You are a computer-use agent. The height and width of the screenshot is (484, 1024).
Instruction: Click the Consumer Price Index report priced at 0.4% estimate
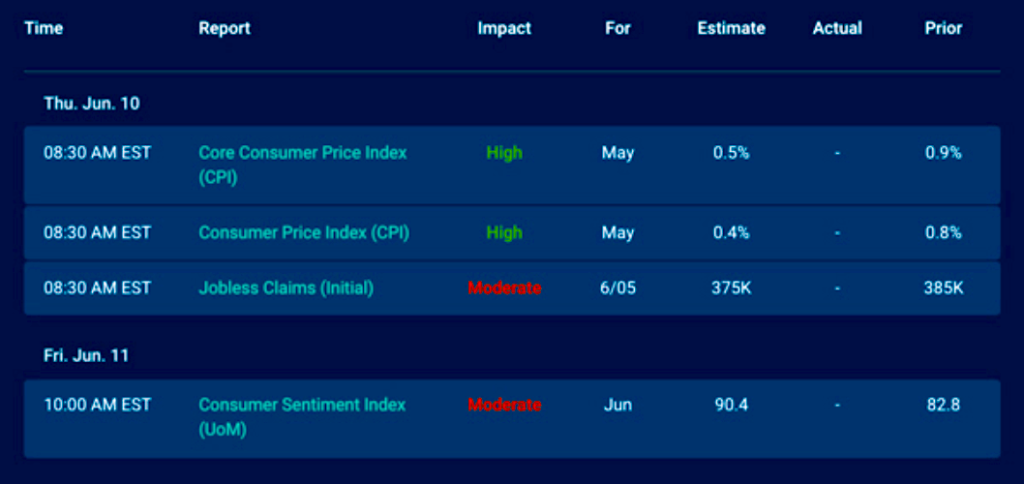304,233
